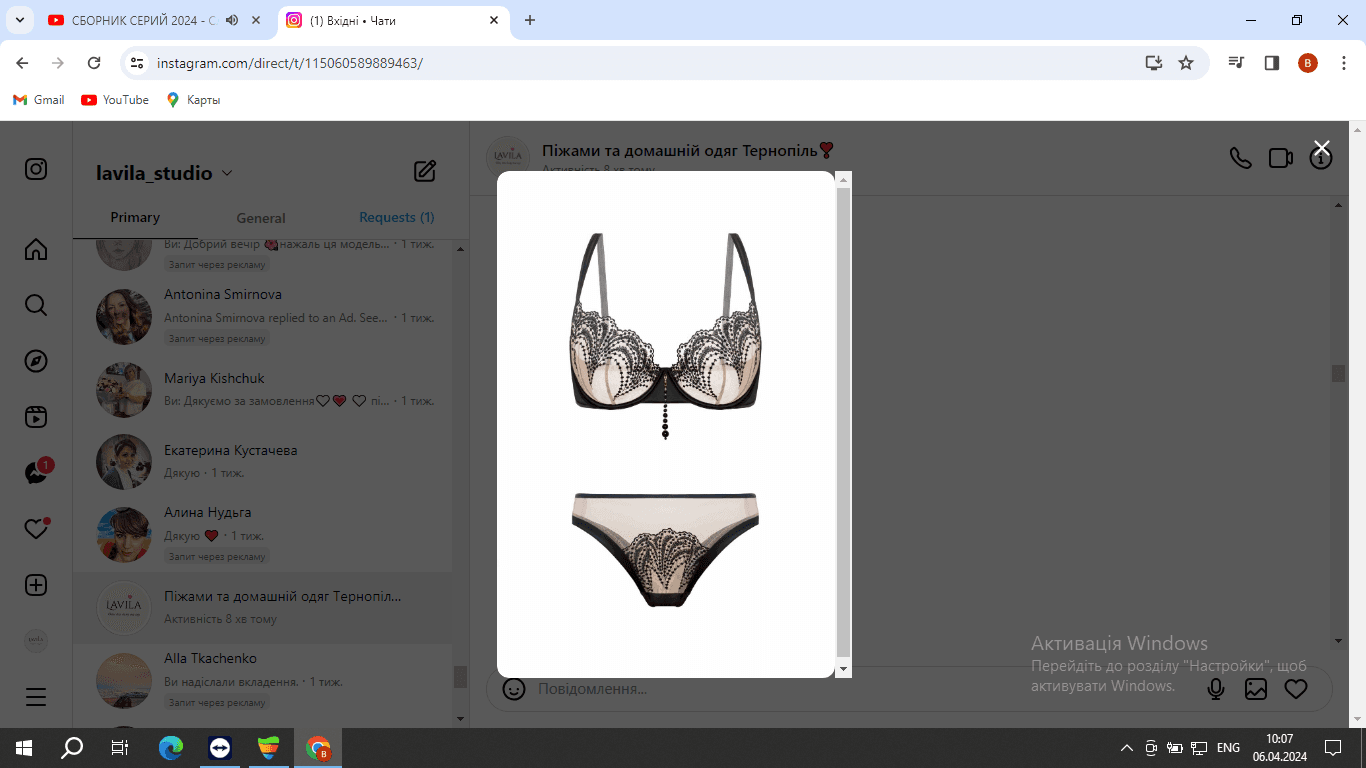1366x768 pixels.
Task: Close the YouTube browser tab
Action: coord(257,20)
